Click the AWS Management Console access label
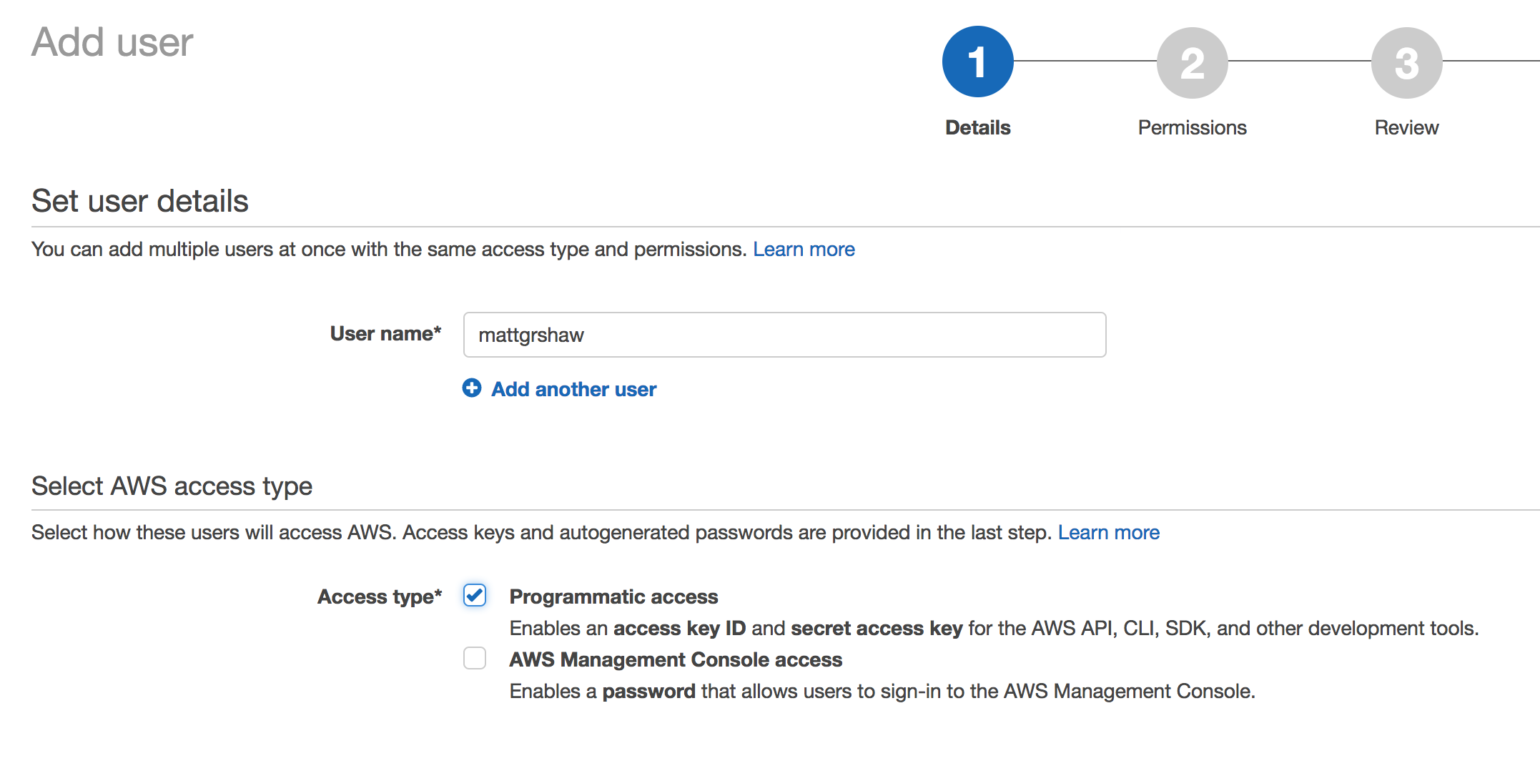 coord(676,660)
